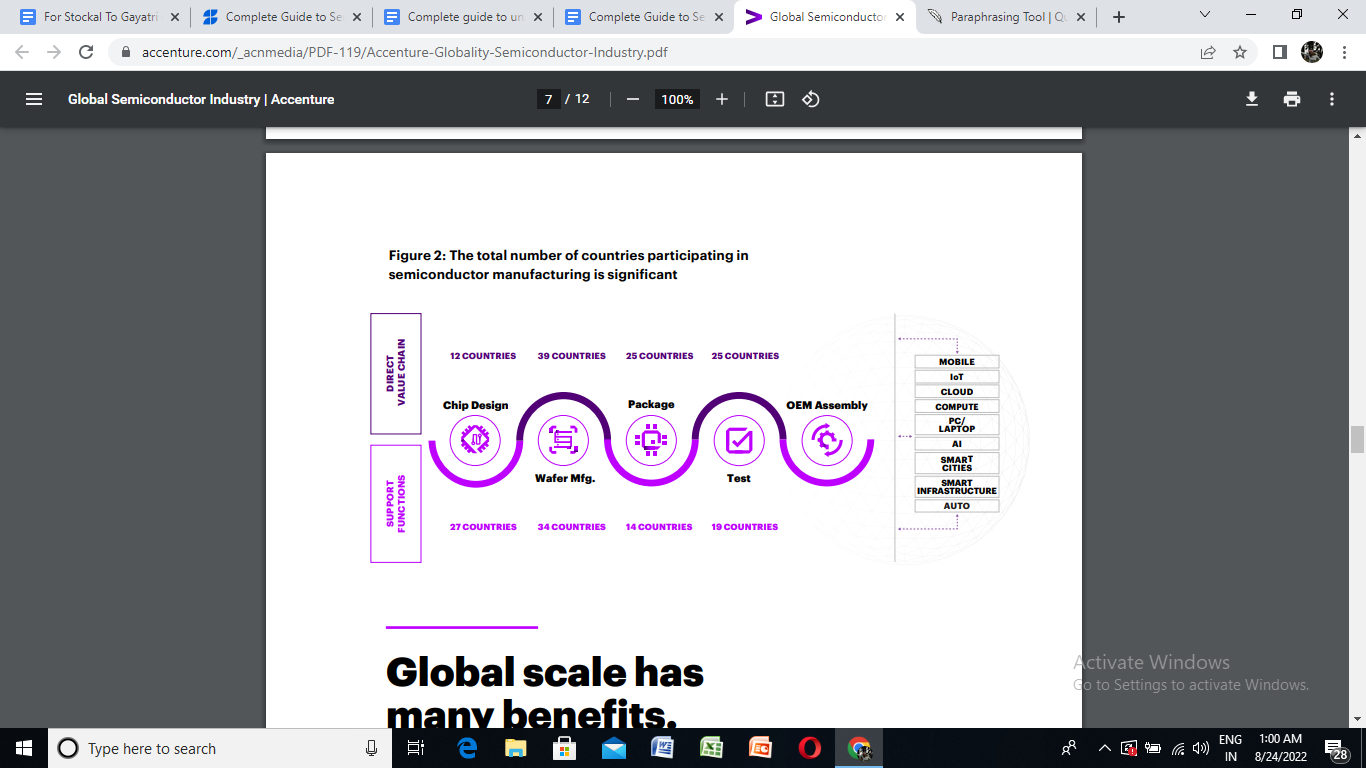Open Excel from the taskbar
Screen dimensions: 1366x768
click(711, 748)
